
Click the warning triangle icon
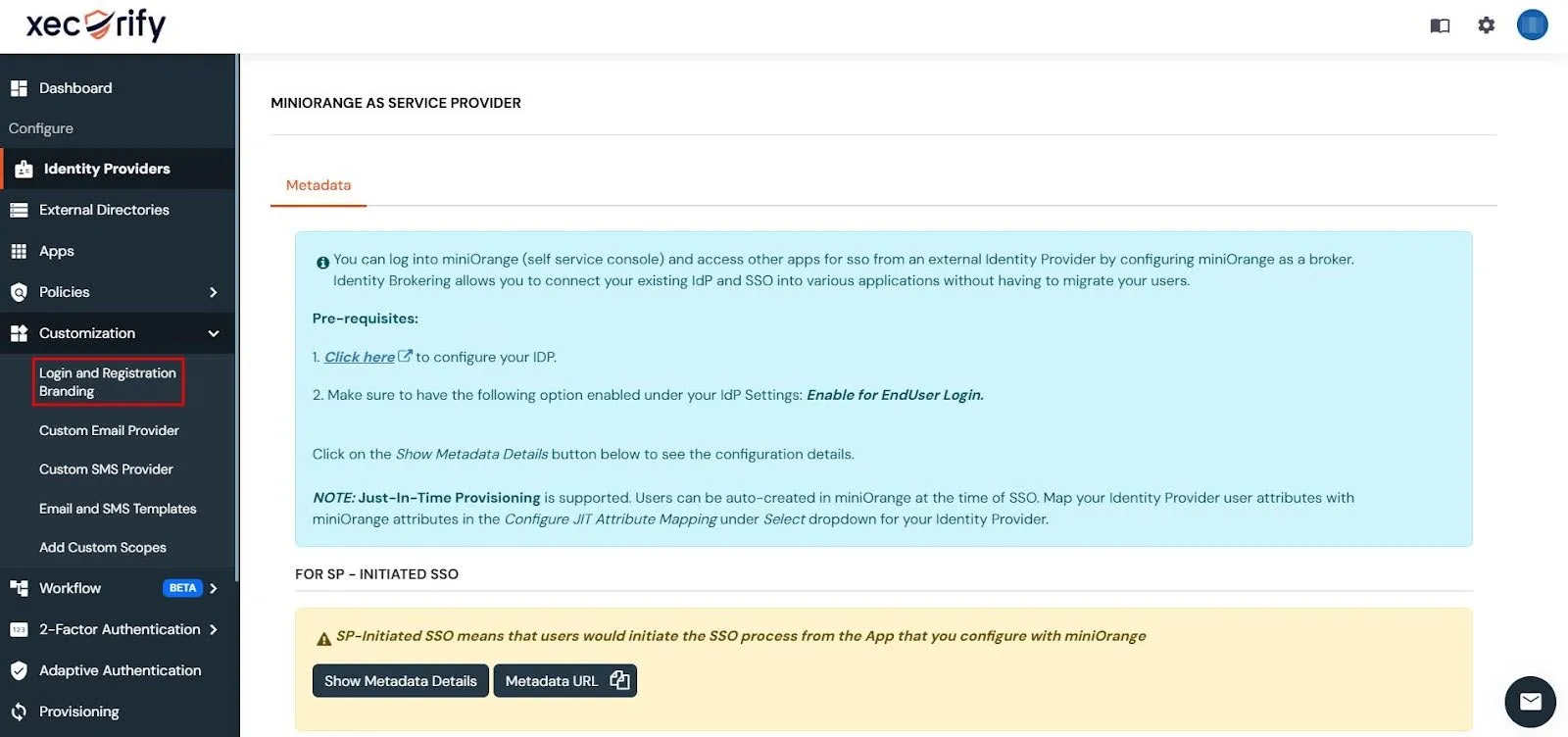(x=324, y=639)
